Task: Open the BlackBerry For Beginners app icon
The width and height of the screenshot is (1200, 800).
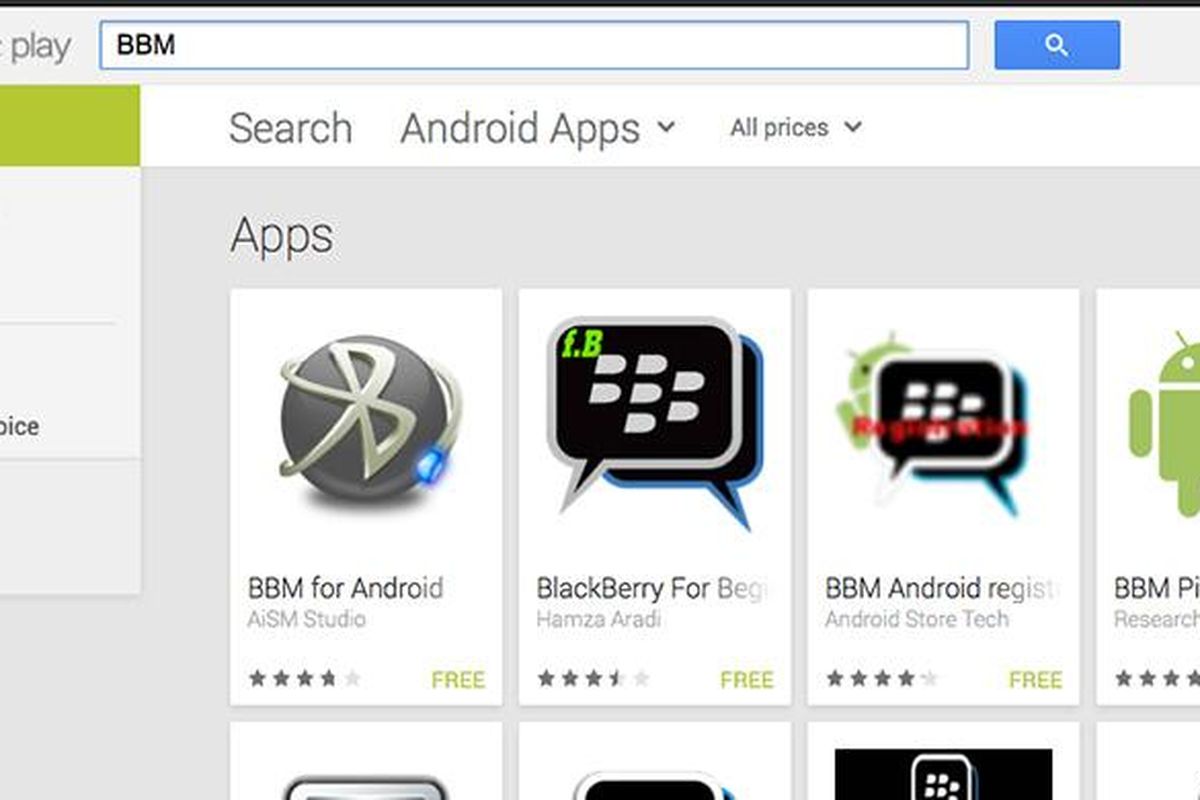Action: [x=655, y=422]
